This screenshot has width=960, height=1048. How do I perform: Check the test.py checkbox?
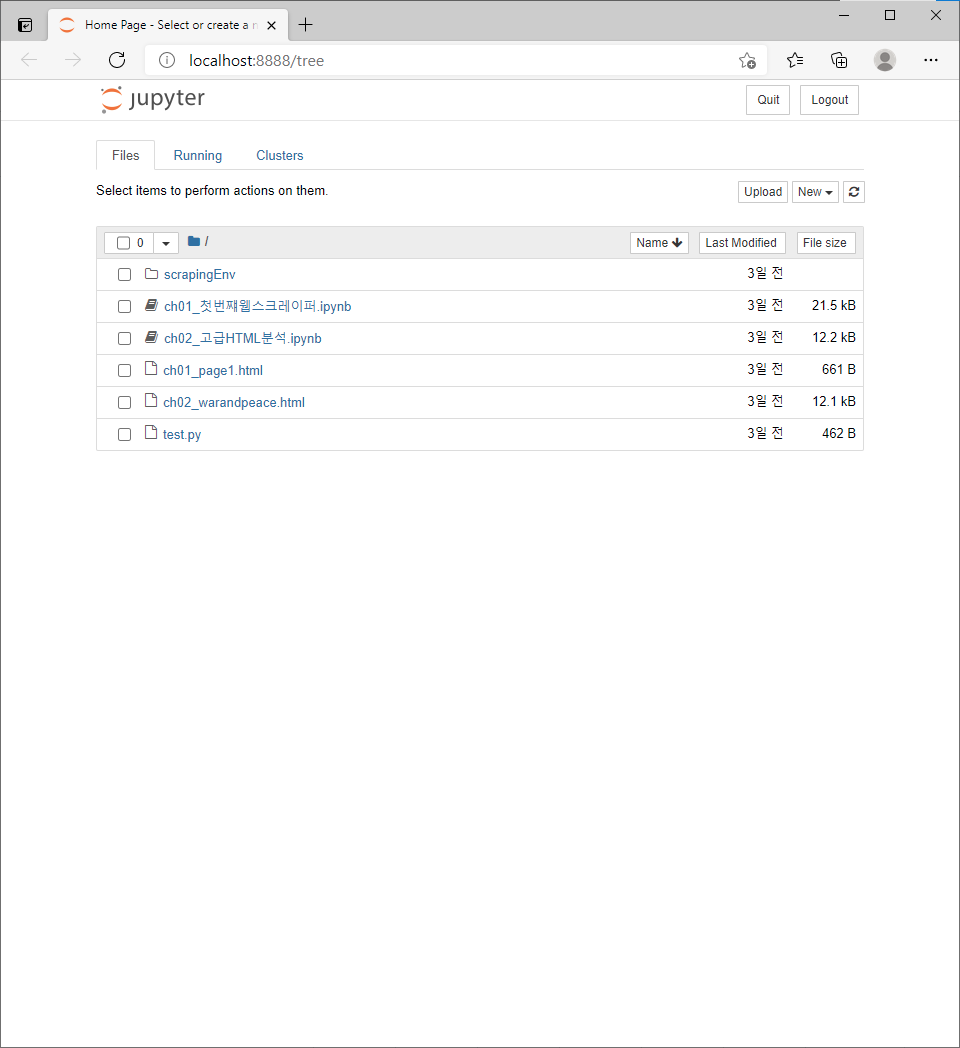(x=124, y=434)
